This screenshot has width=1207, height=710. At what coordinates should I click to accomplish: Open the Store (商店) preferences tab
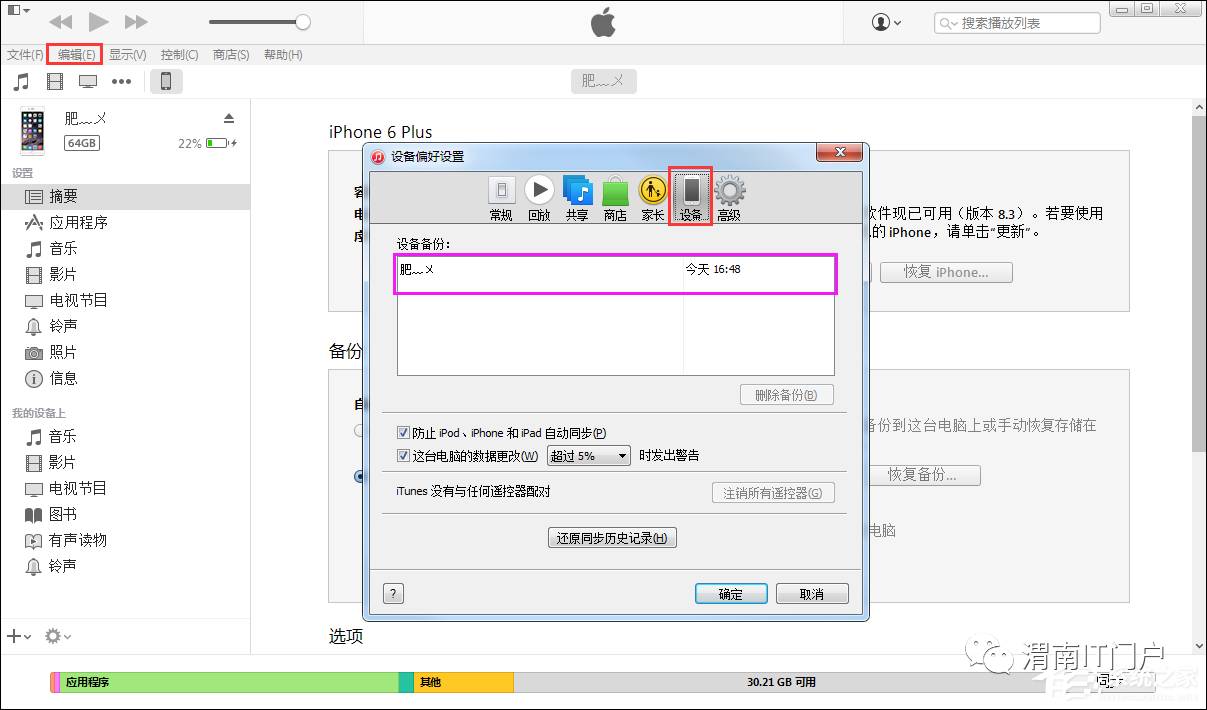coord(615,198)
